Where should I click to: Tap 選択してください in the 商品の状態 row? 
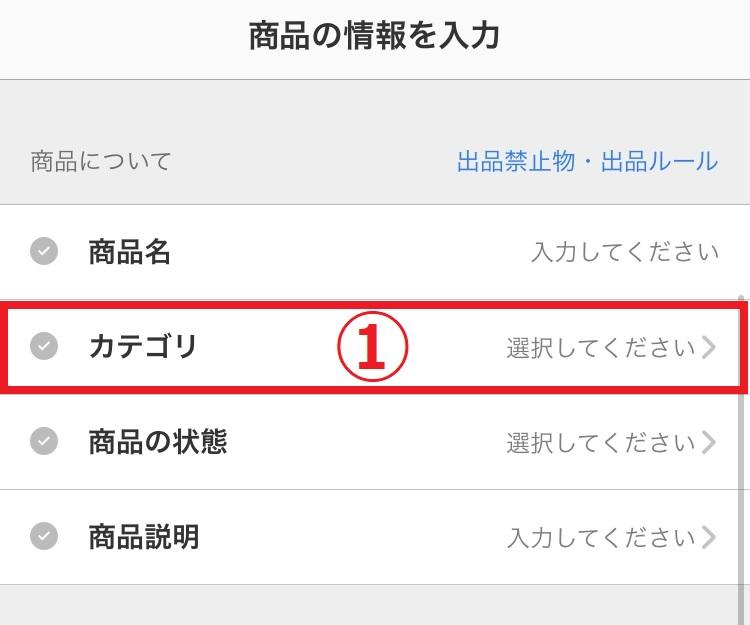tap(601, 442)
